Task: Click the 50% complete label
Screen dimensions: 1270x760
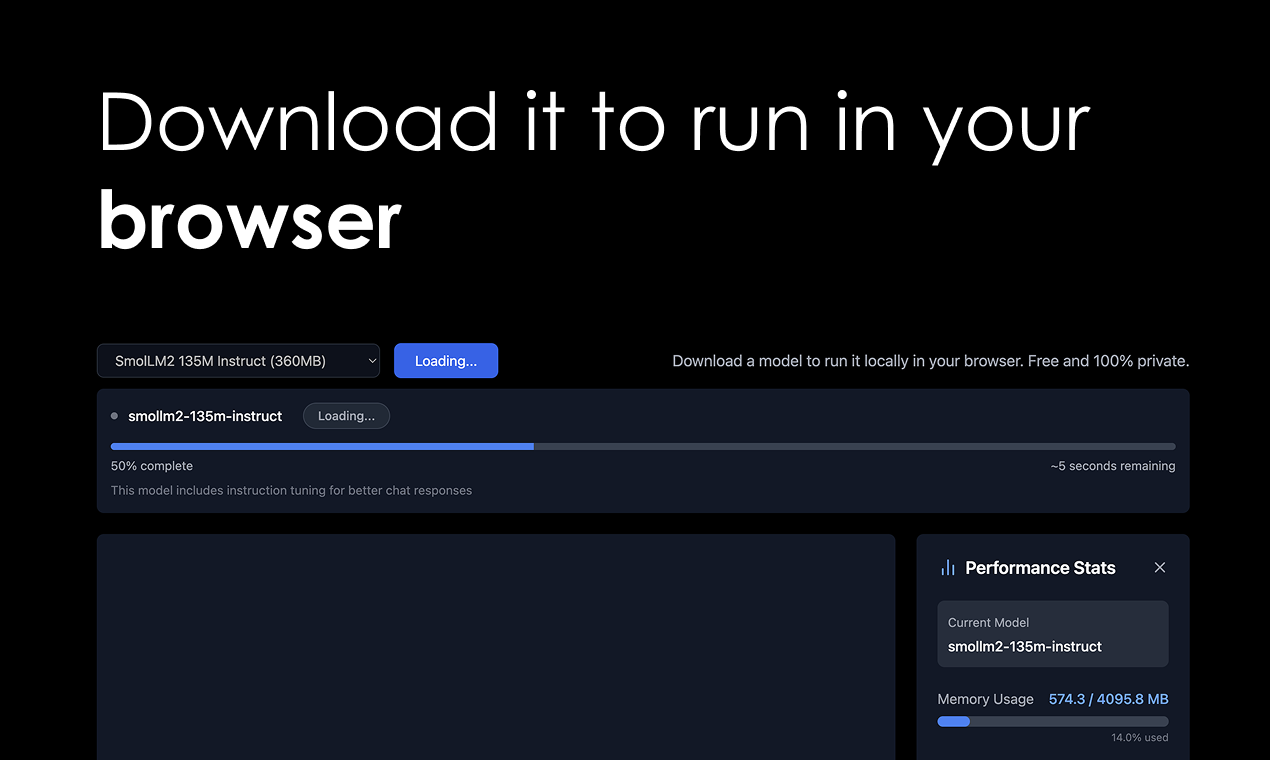Action: (x=152, y=466)
